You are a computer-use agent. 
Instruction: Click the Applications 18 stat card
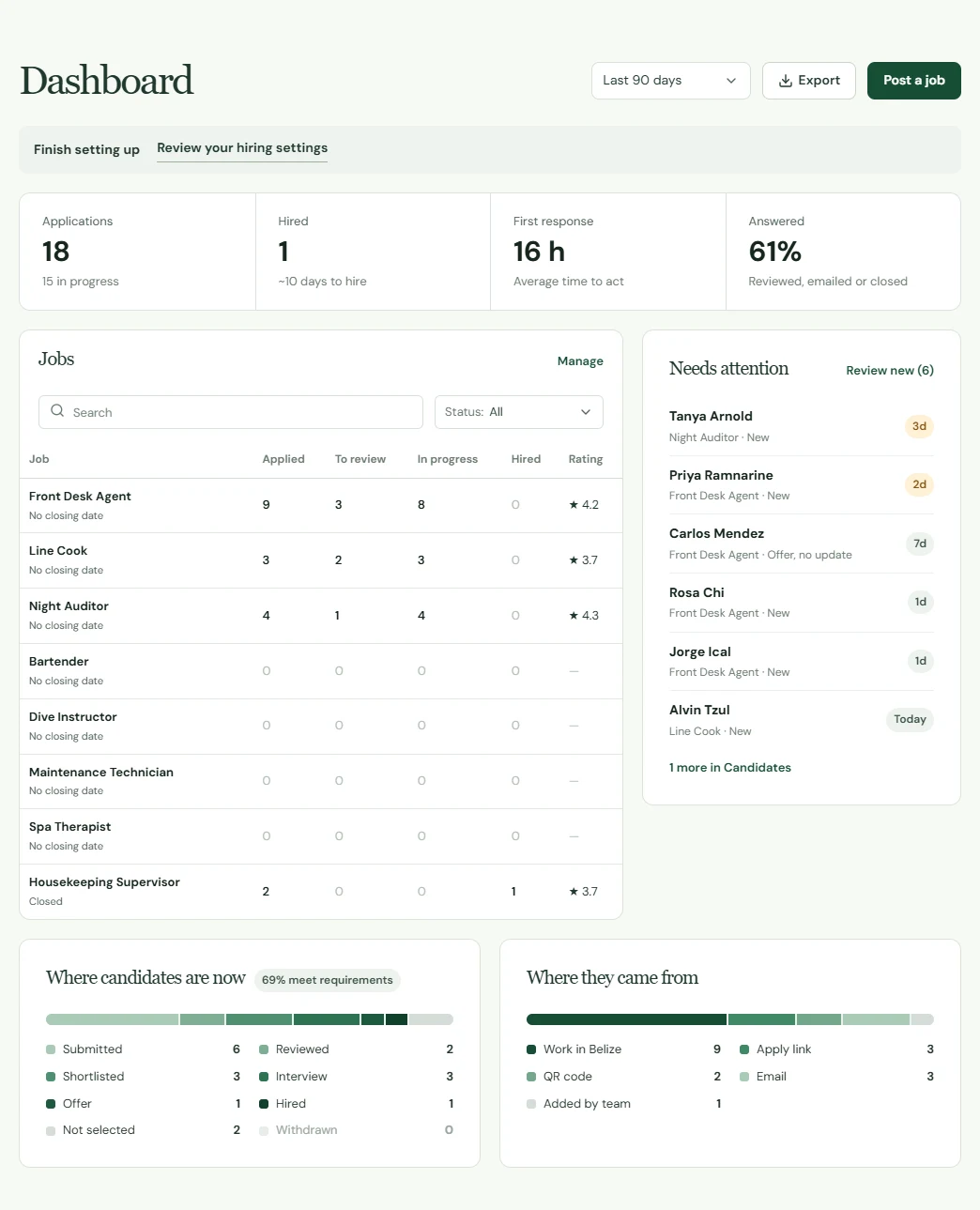pyautogui.click(x=138, y=252)
